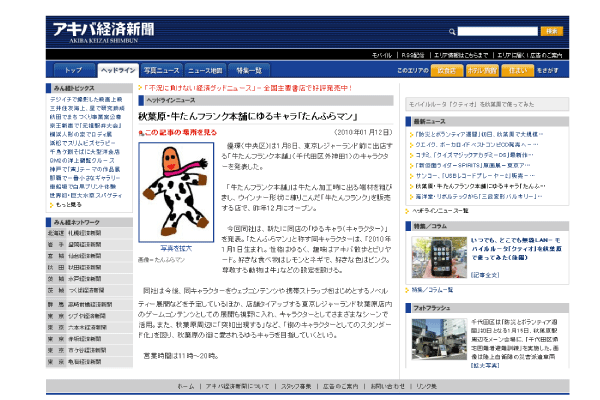This screenshot has height=400, width=600.
Task: Open 高崎前橋経済新聞 in the network list
Action: (x=90, y=304)
